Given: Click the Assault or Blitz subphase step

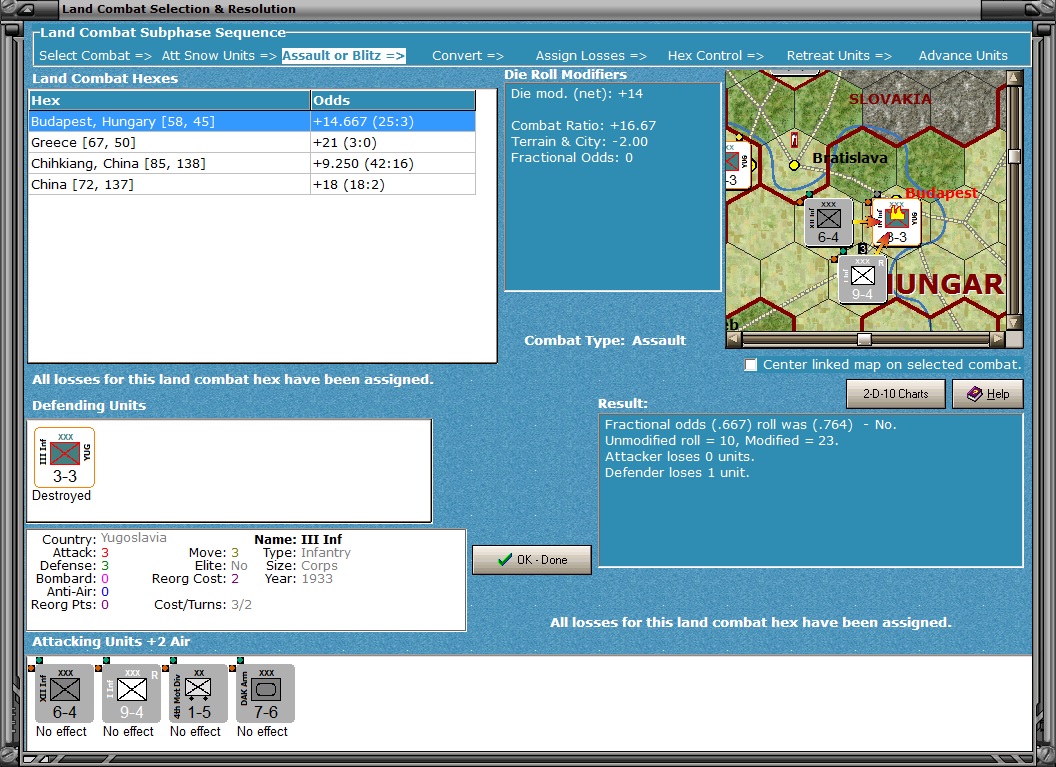Looking at the screenshot, I should 343,56.
